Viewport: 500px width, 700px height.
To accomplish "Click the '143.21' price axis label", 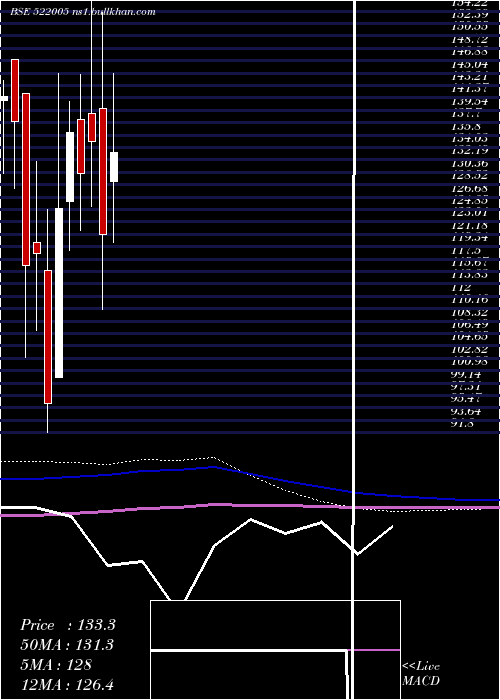I will click(469, 77).
